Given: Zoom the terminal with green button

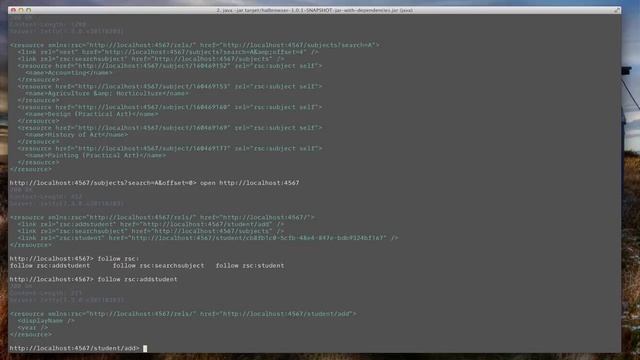Looking at the screenshot, I should click(29, 10).
